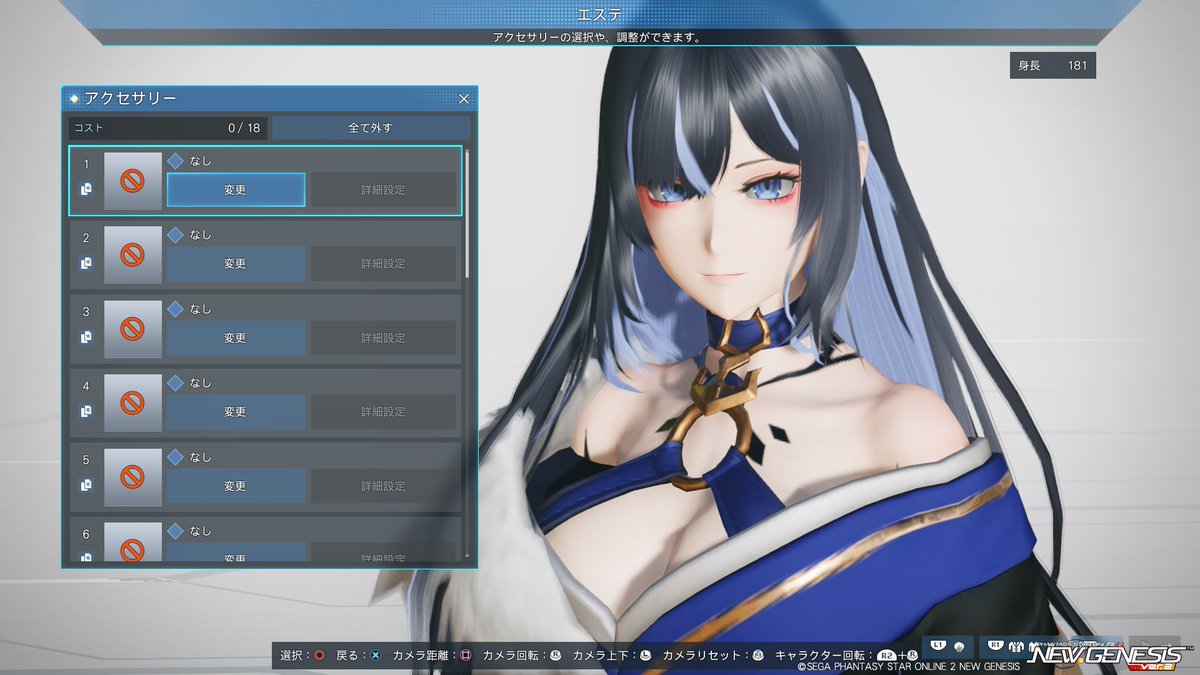Click the blue diamond icon in slot 6

(175, 530)
